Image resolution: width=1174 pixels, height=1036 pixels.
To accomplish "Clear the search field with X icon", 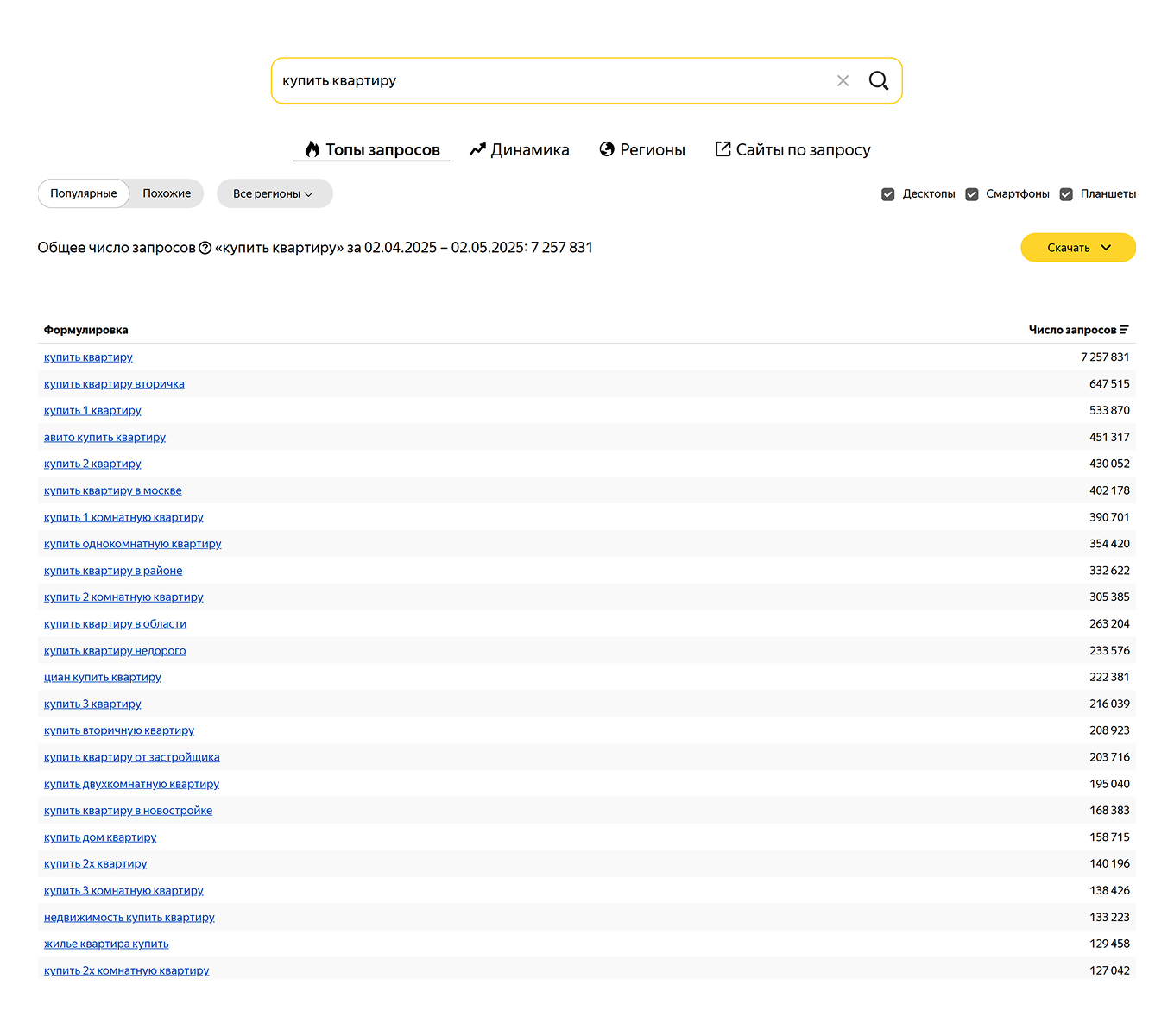I will [x=843, y=81].
